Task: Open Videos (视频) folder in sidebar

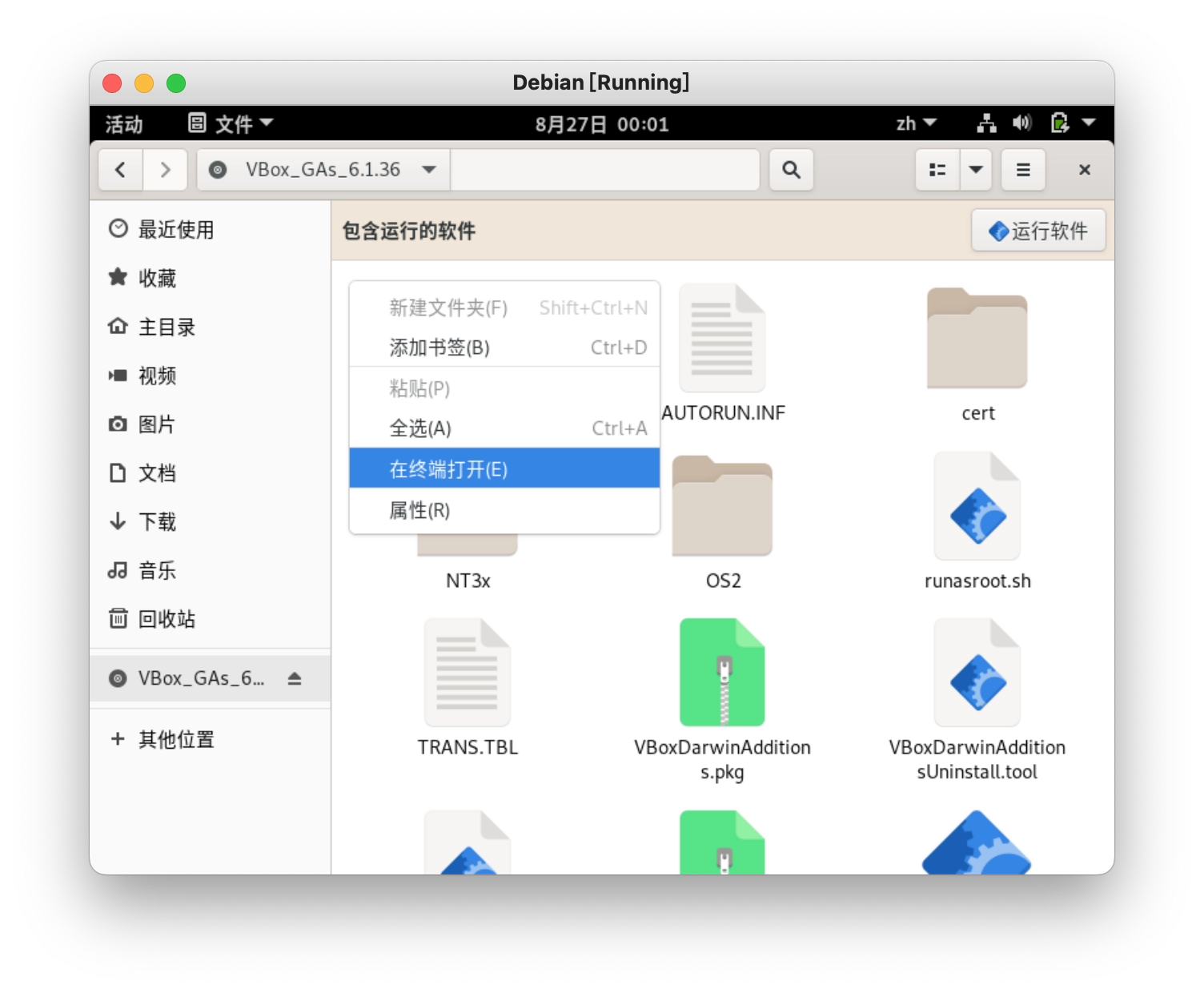Action: pos(211,376)
